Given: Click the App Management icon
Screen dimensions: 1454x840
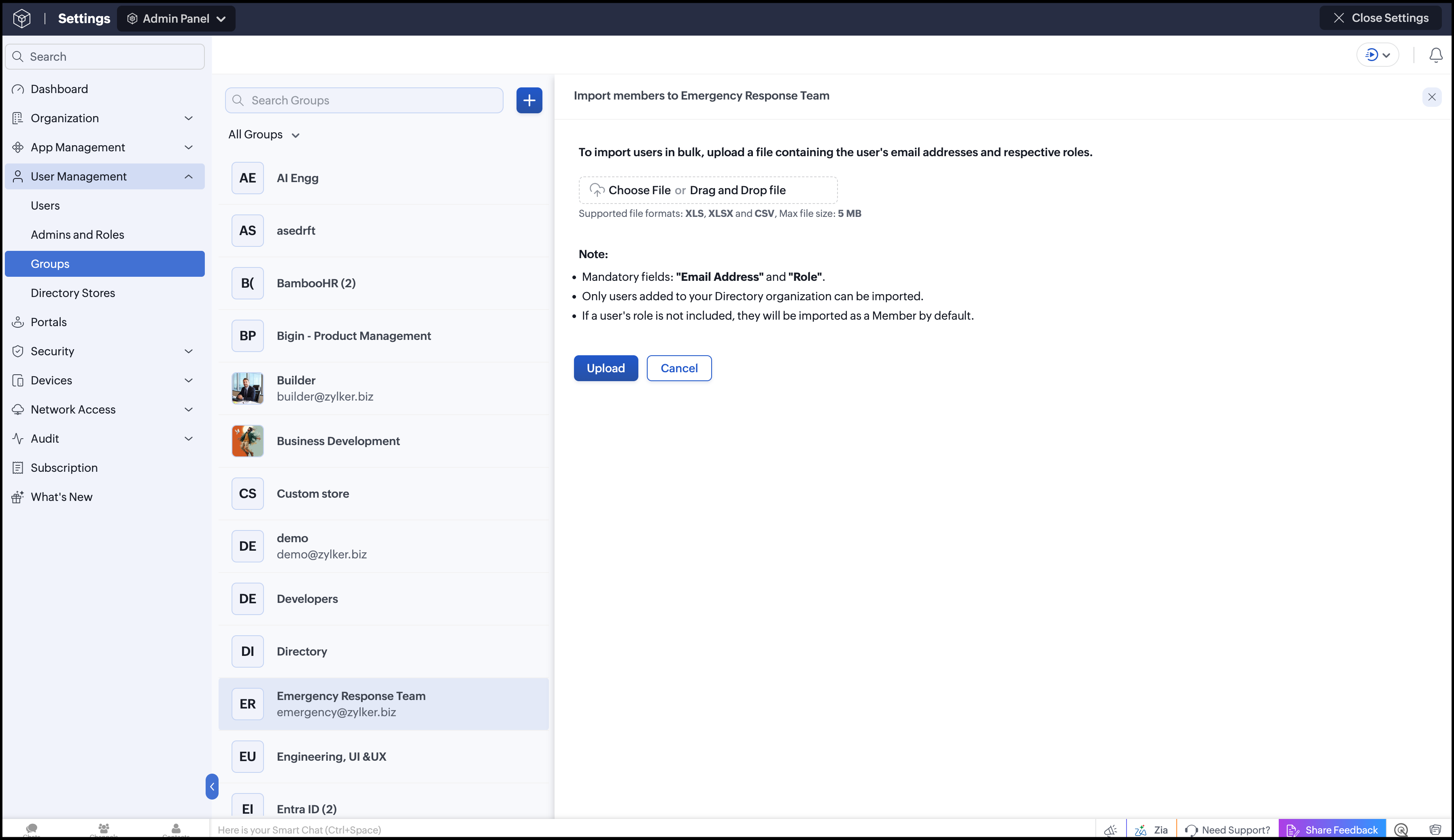Looking at the screenshot, I should [18, 147].
